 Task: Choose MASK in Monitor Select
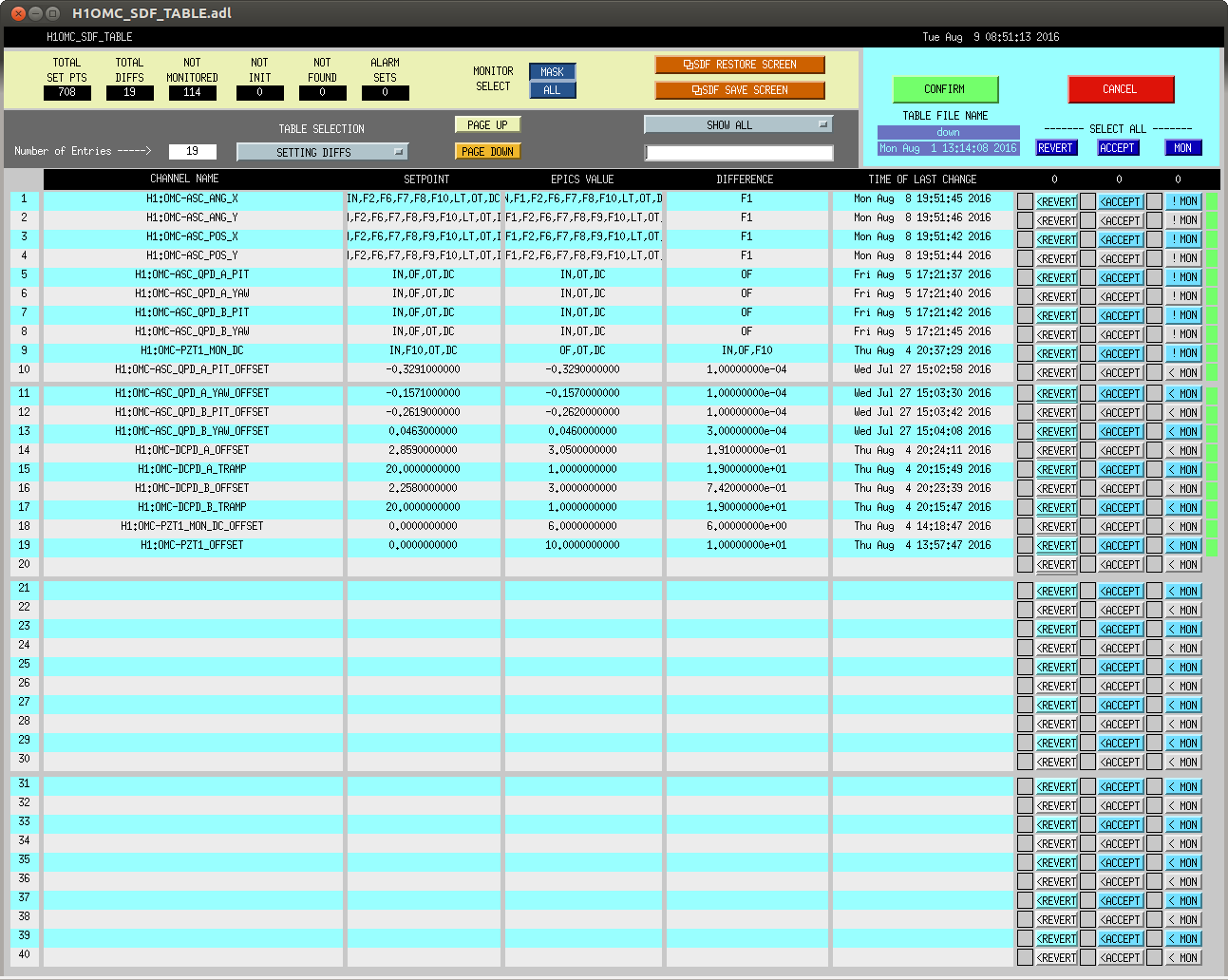coord(552,72)
